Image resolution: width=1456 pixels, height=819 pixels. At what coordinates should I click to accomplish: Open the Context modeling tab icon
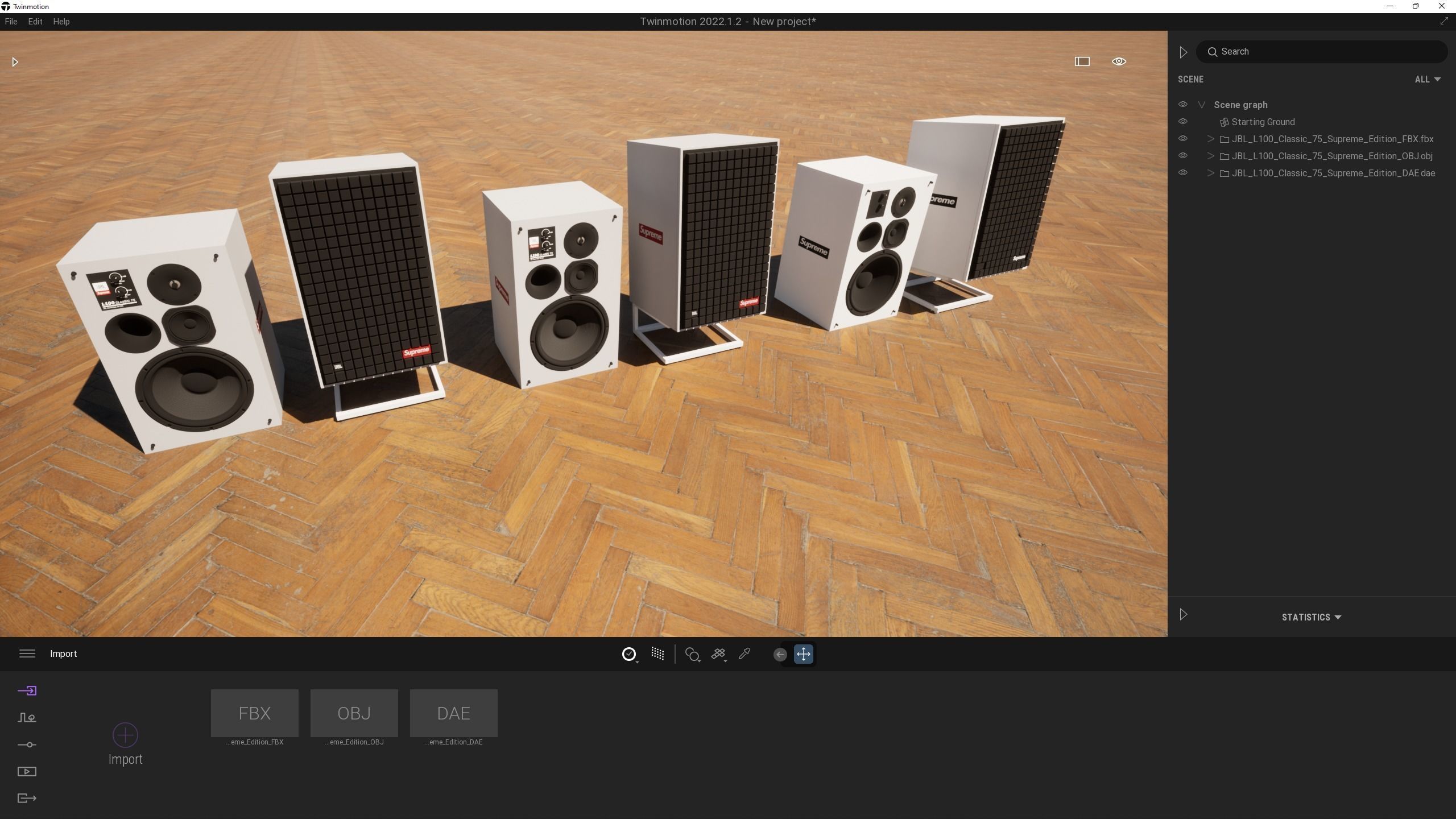click(27, 718)
